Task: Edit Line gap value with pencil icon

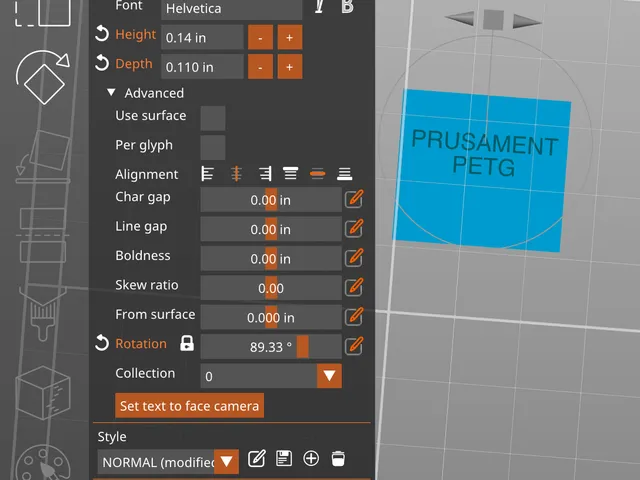Action: tap(354, 228)
